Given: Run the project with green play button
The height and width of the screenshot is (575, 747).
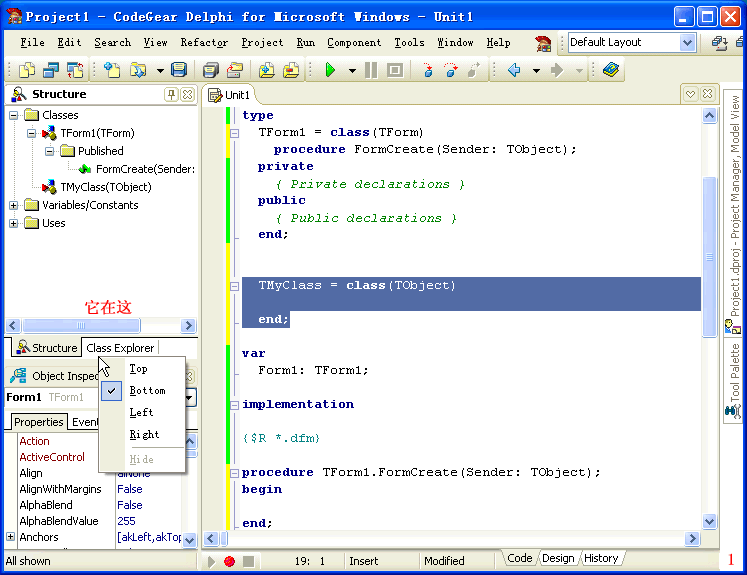Looking at the screenshot, I should tap(330, 71).
